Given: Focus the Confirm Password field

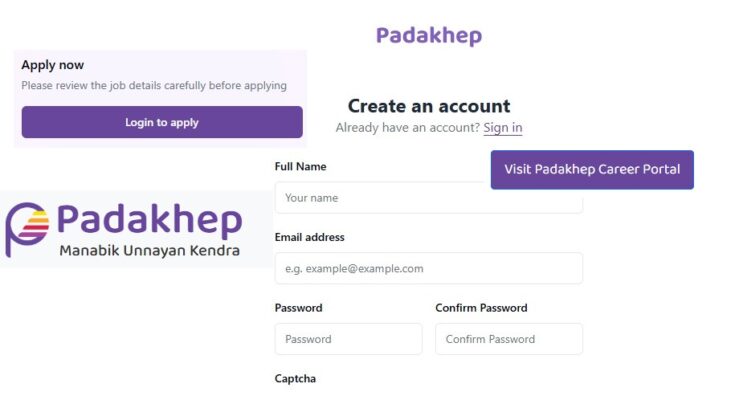Looking at the screenshot, I should coord(509,339).
